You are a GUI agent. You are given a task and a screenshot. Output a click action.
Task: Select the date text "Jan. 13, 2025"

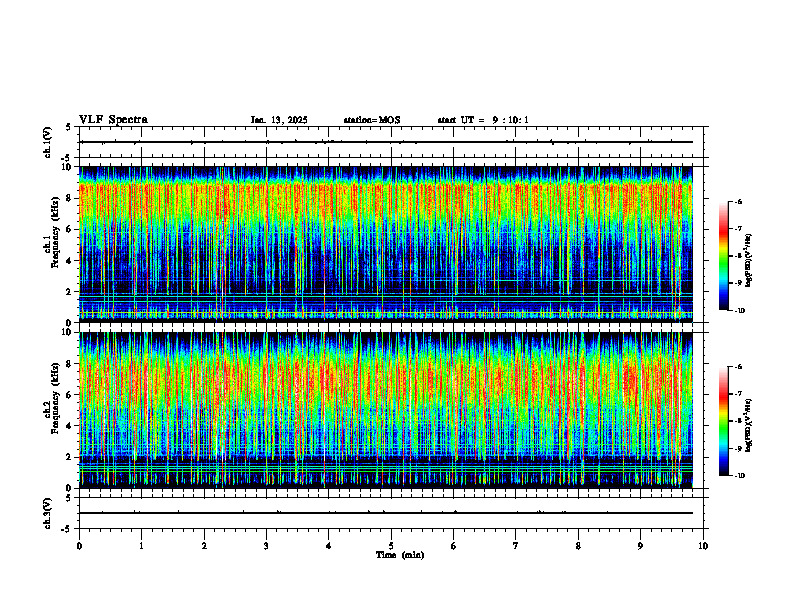point(279,120)
